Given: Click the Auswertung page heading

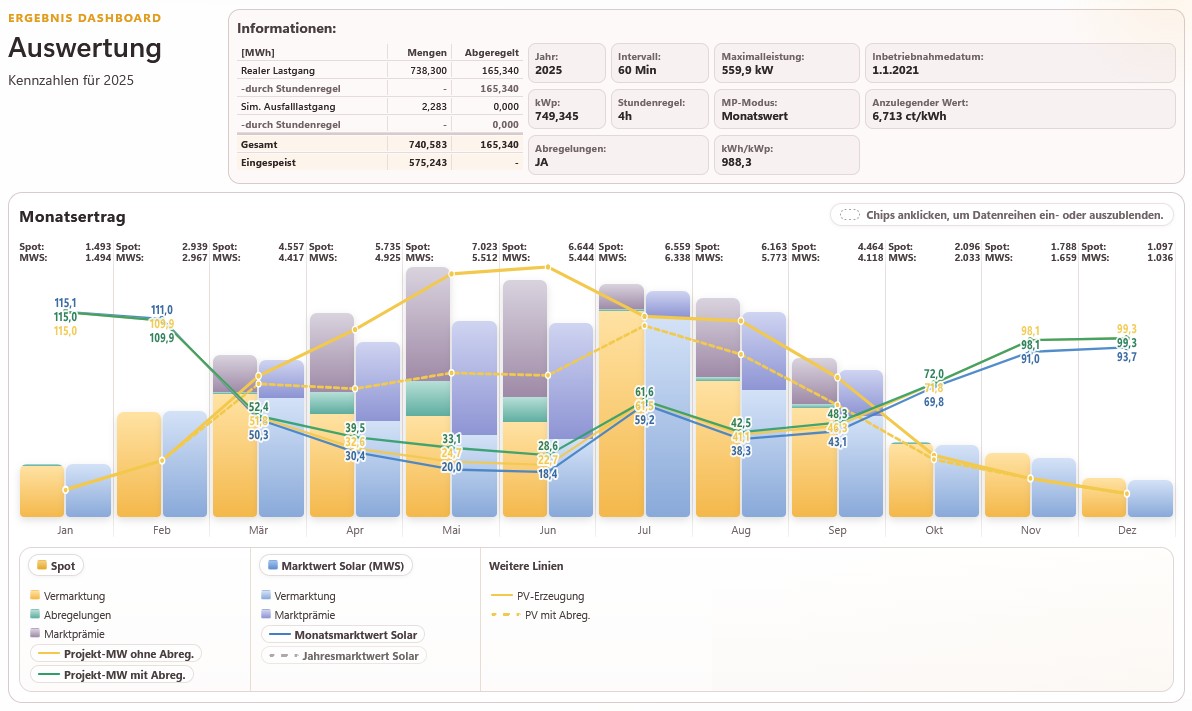Looking at the screenshot, I should [x=84, y=48].
